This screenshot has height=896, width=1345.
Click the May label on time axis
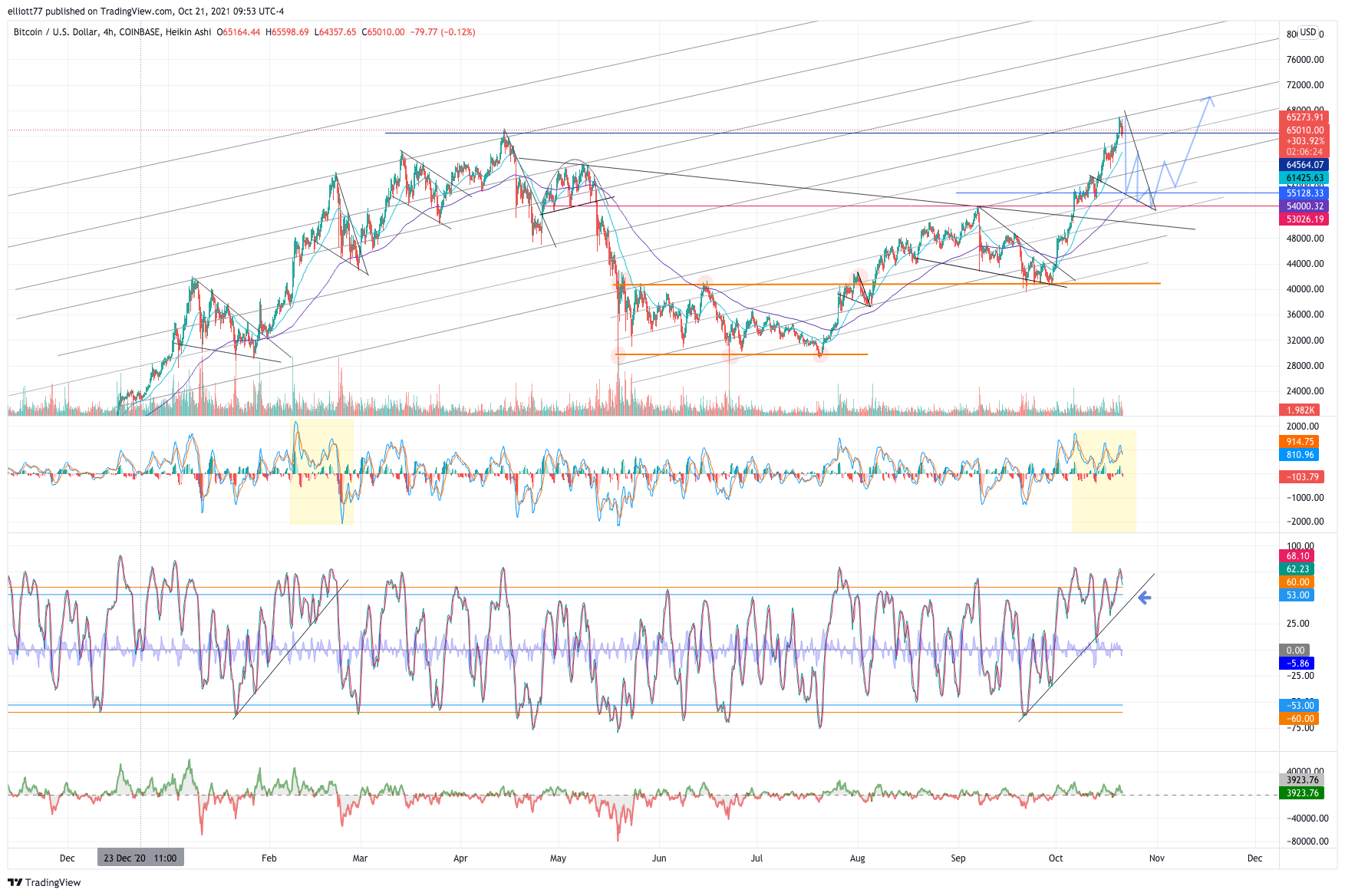(x=558, y=858)
